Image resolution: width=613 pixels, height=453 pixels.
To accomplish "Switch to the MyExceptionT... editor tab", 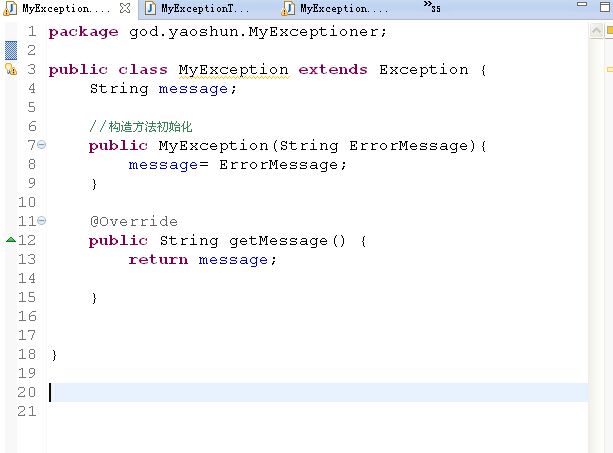I will click(x=205, y=8).
